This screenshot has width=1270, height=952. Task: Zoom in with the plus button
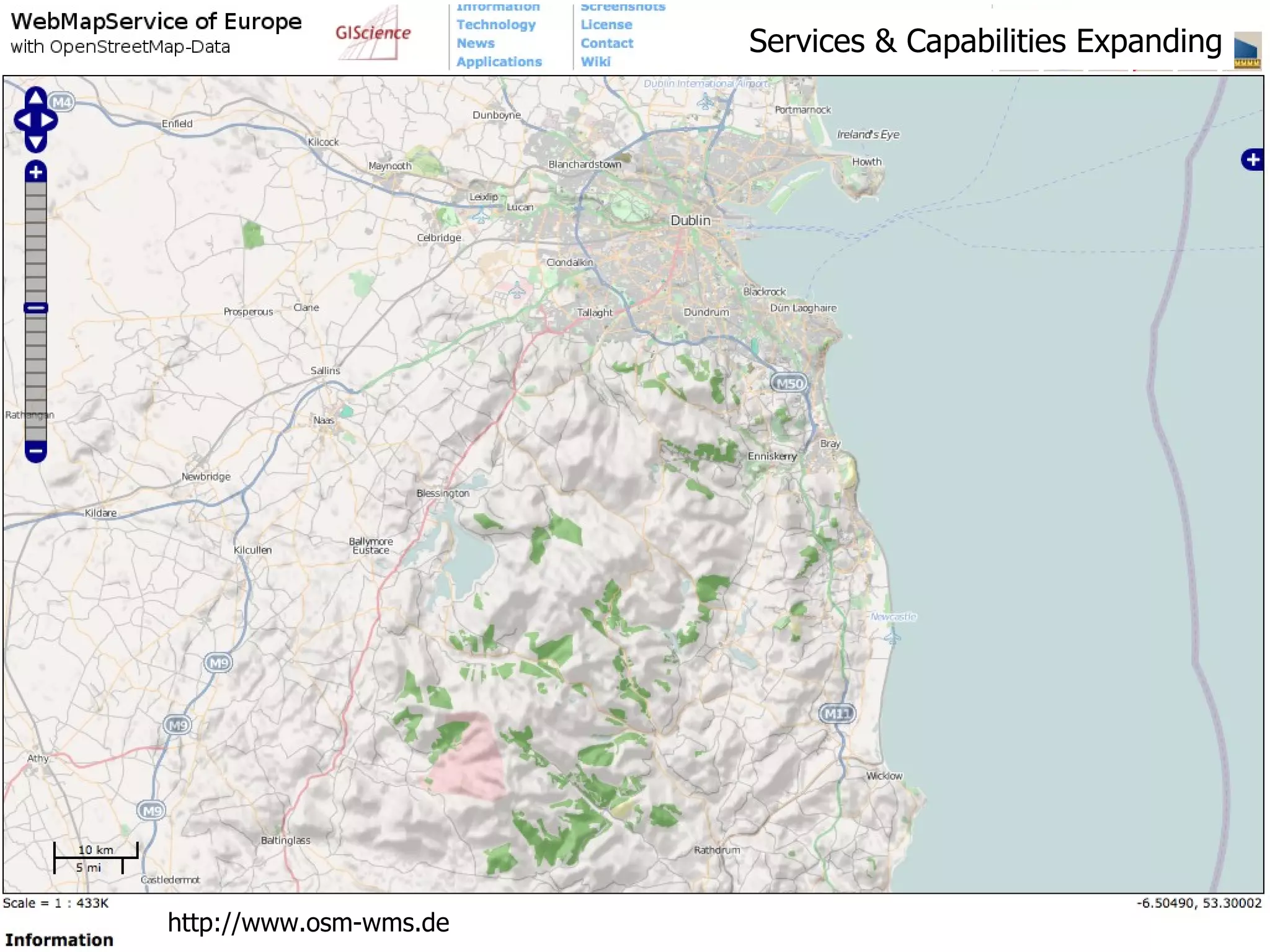coord(36,172)
